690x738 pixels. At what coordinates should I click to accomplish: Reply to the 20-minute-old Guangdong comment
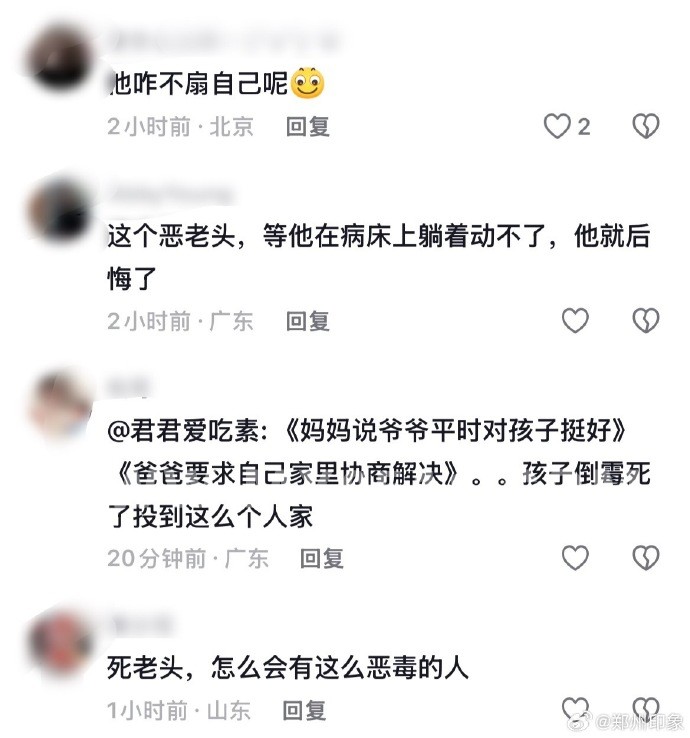click(x=322, y=559)
